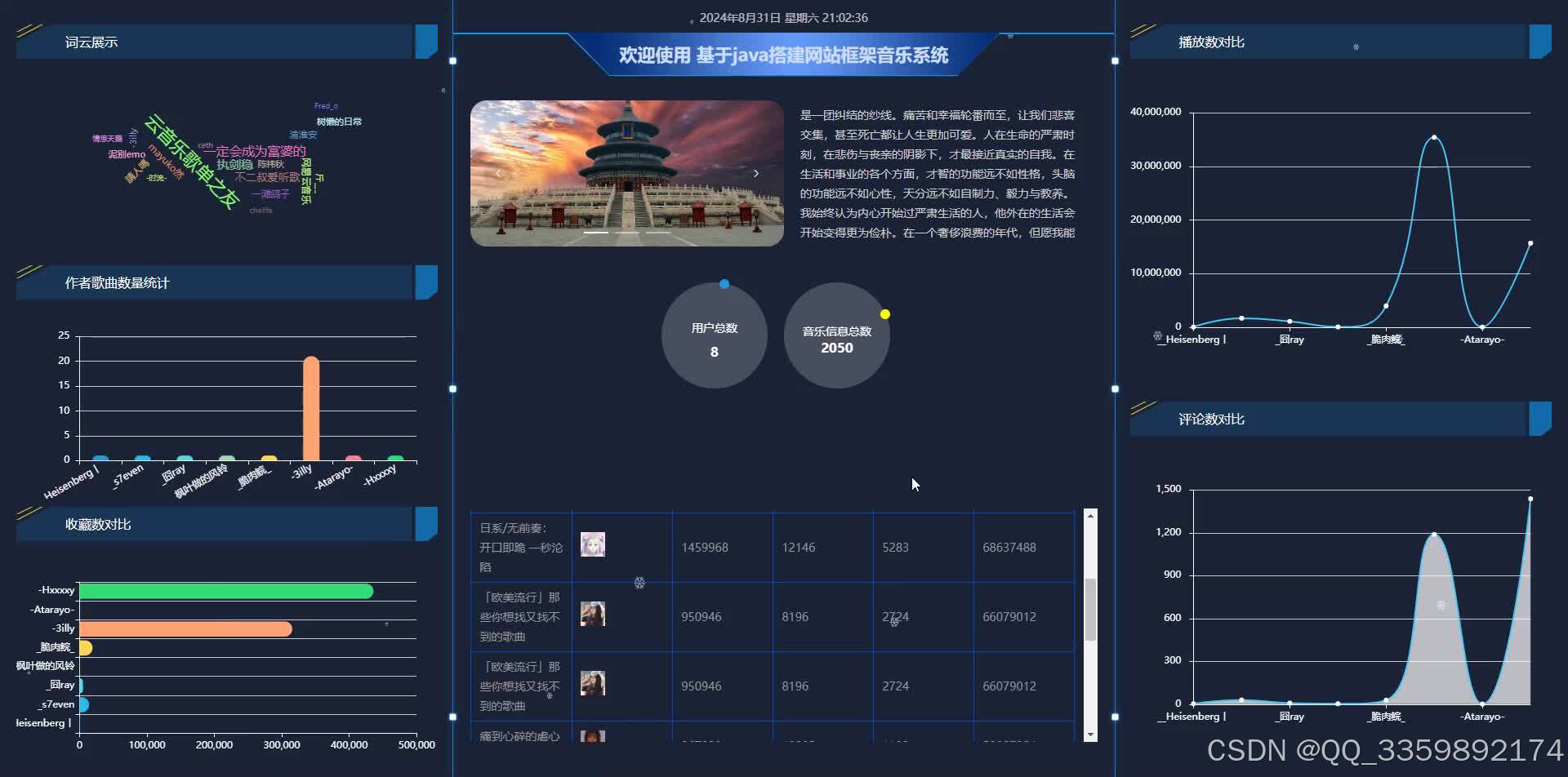Click the scrollbar up arrow beside the song table
1568x777 pixels.
point(1090,514)
